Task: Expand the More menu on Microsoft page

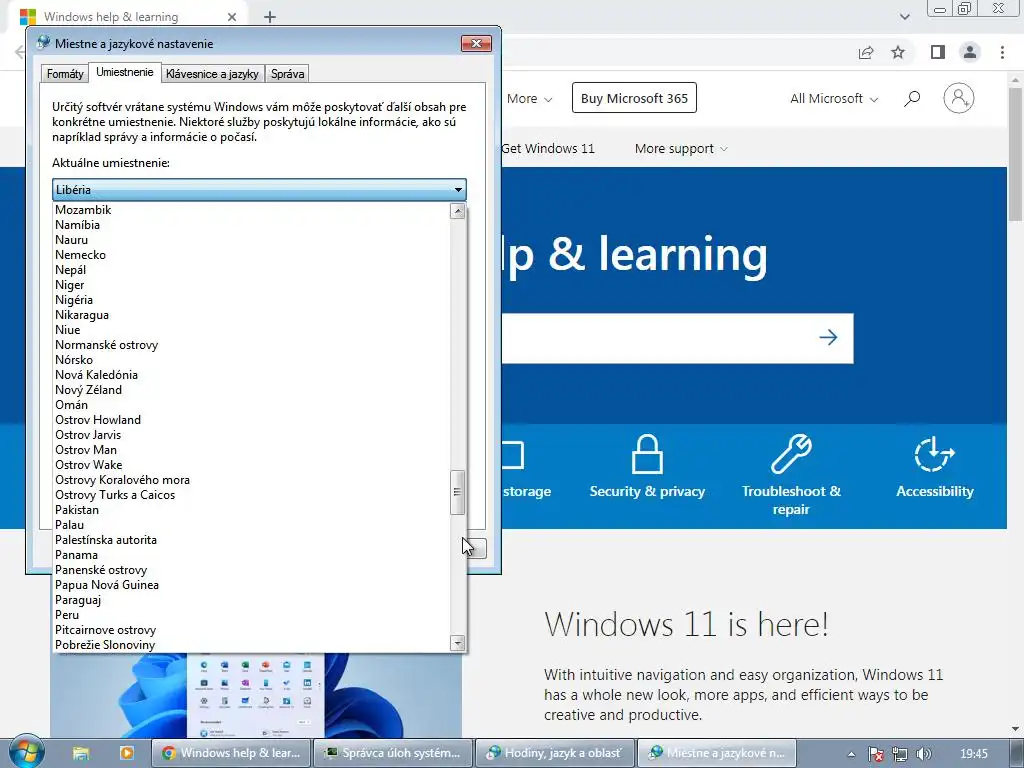Action: (530, 99)
